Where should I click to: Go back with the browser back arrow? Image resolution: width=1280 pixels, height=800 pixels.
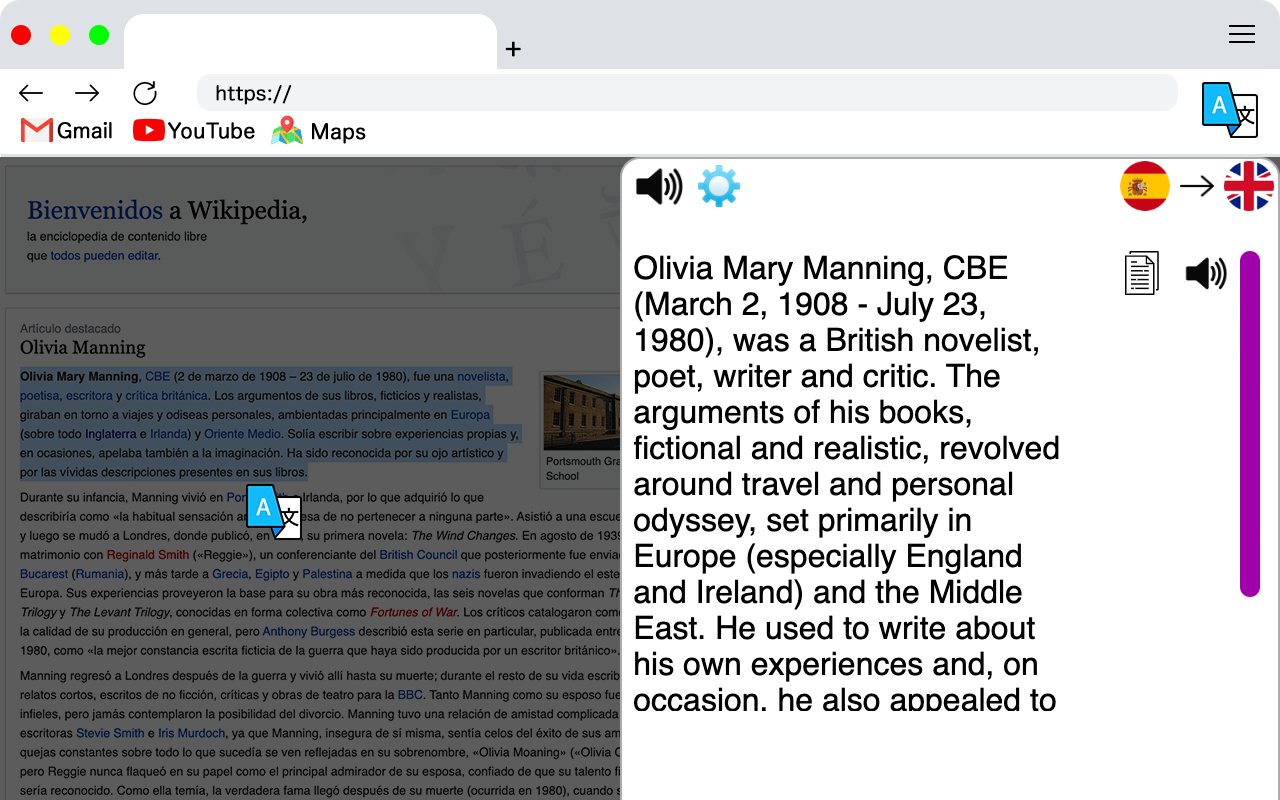[31, 93]
